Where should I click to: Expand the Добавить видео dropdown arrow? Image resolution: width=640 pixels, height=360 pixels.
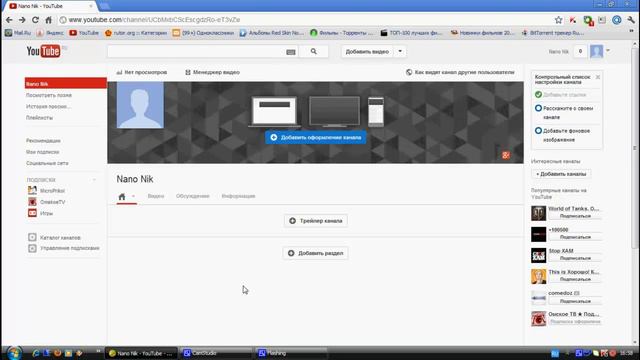tap(400, 51)
